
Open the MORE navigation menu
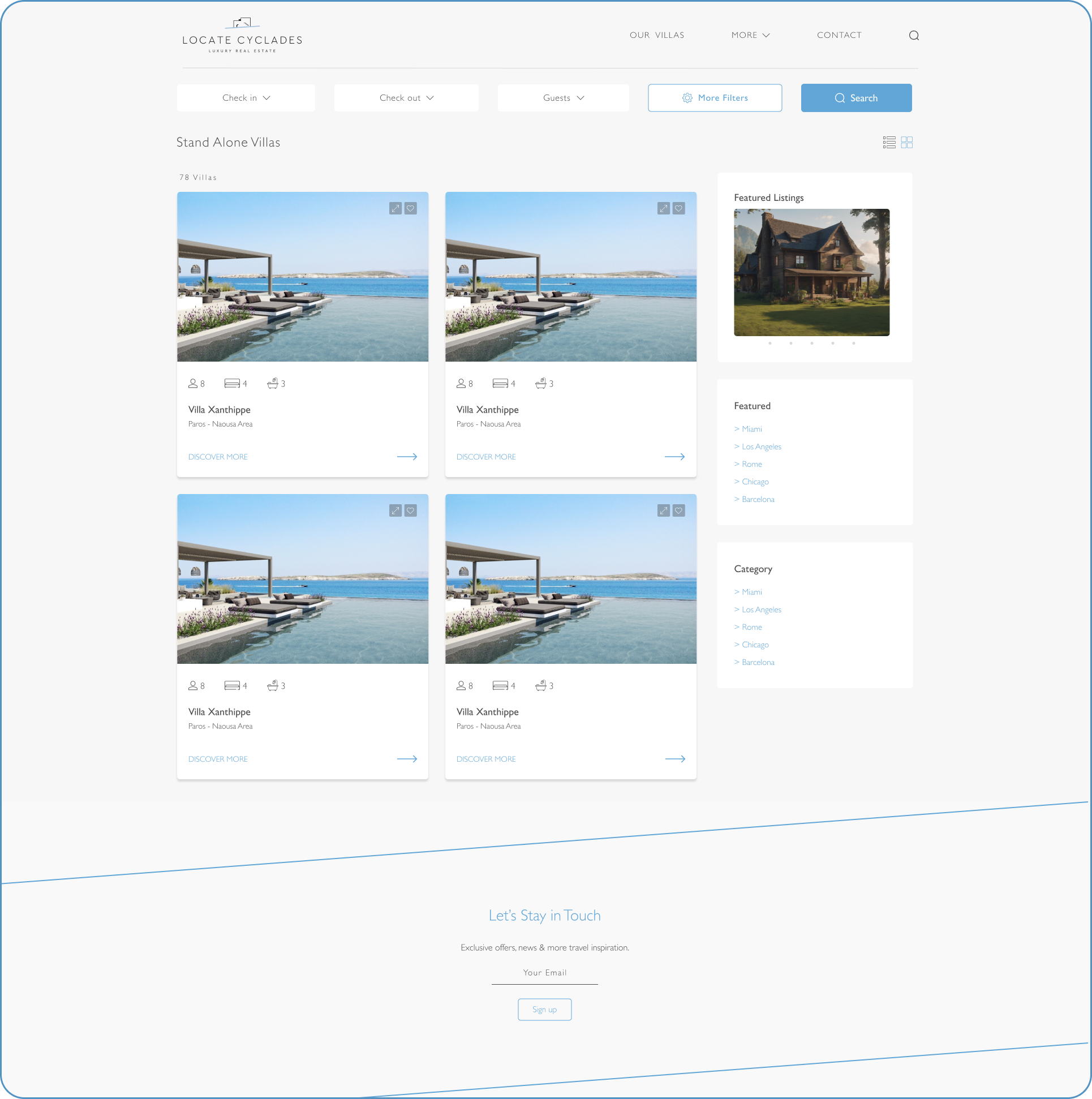pyautogui.click(x=750, y=35)
